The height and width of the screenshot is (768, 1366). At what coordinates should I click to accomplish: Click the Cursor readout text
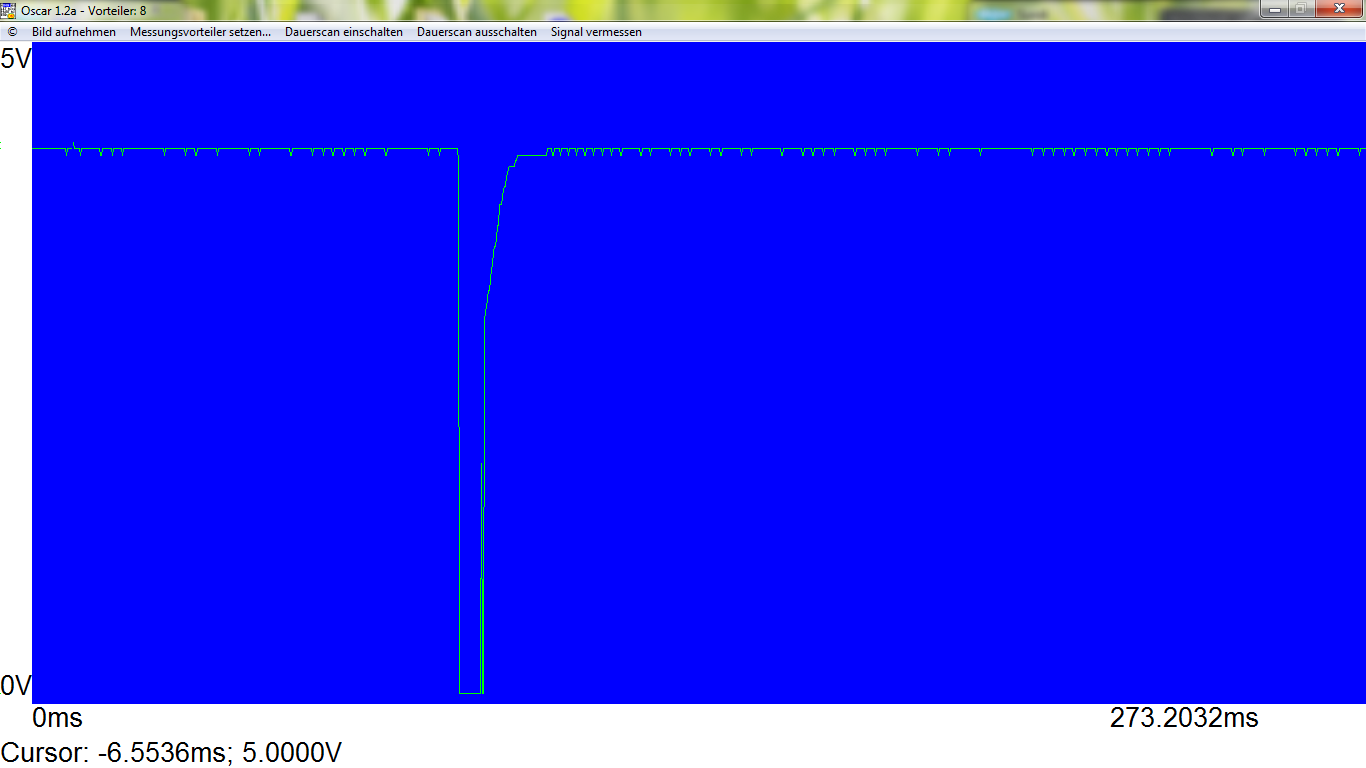[x=172, y=752]
